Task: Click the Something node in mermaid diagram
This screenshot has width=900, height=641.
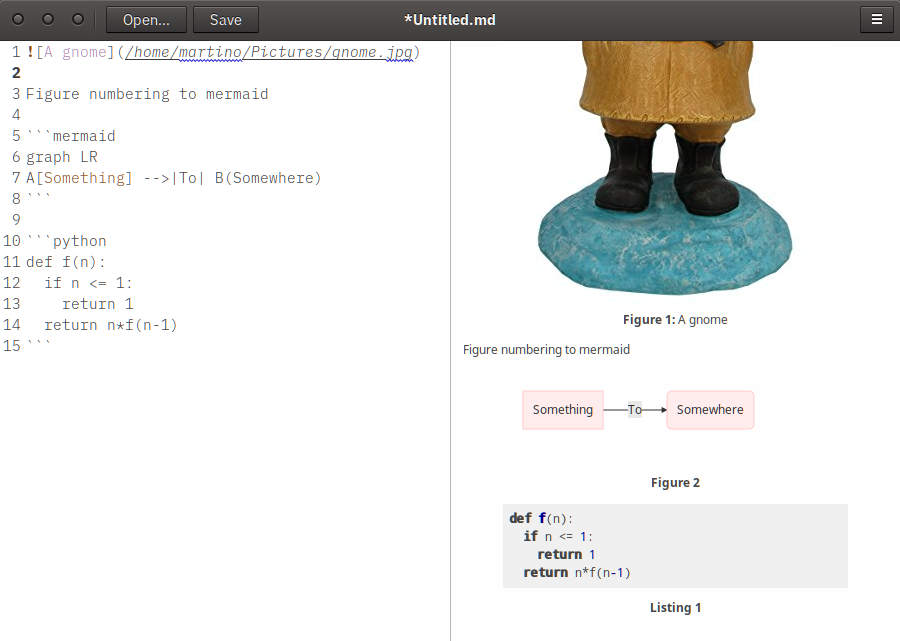Action: (562, 410)
